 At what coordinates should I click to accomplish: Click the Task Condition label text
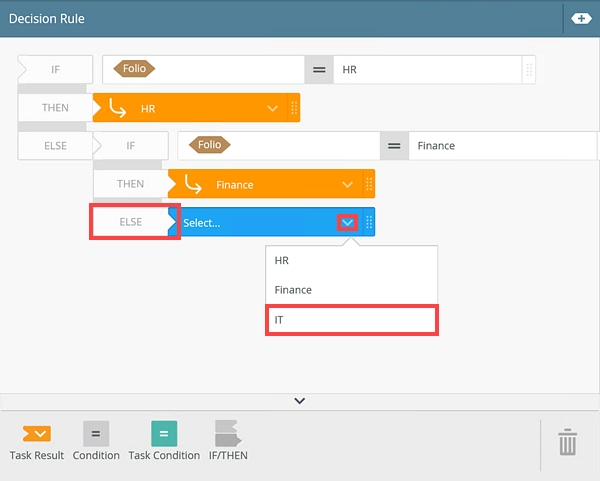pyautogui.click(x=164, y=455)
